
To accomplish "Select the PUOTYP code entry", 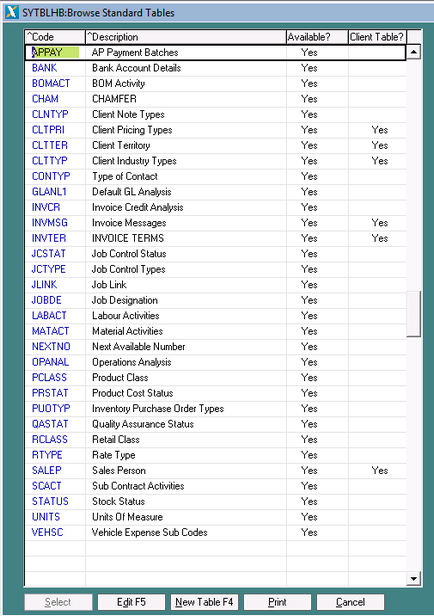I will click(51, 409).
